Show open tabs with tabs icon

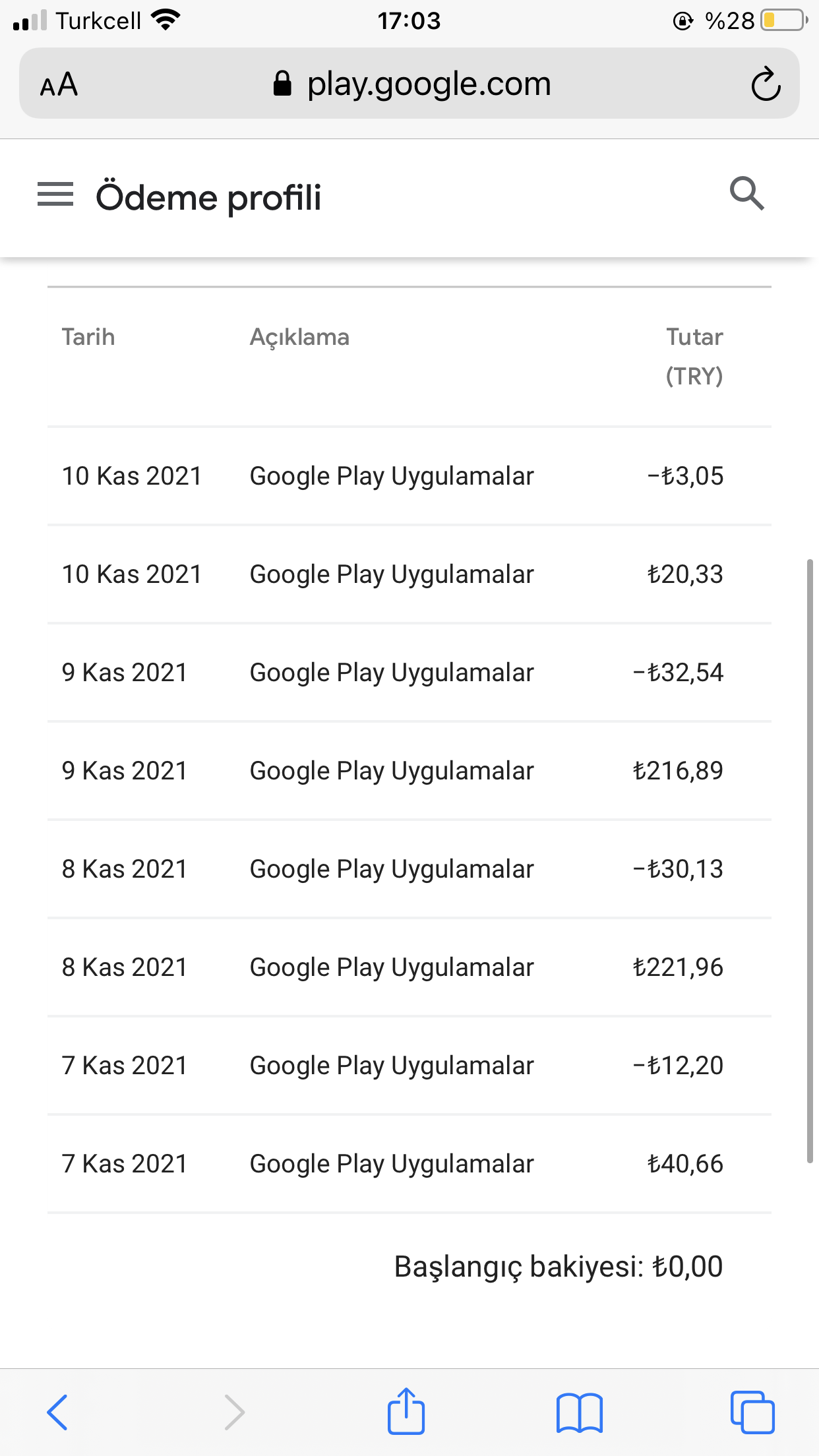point(752,1412)
